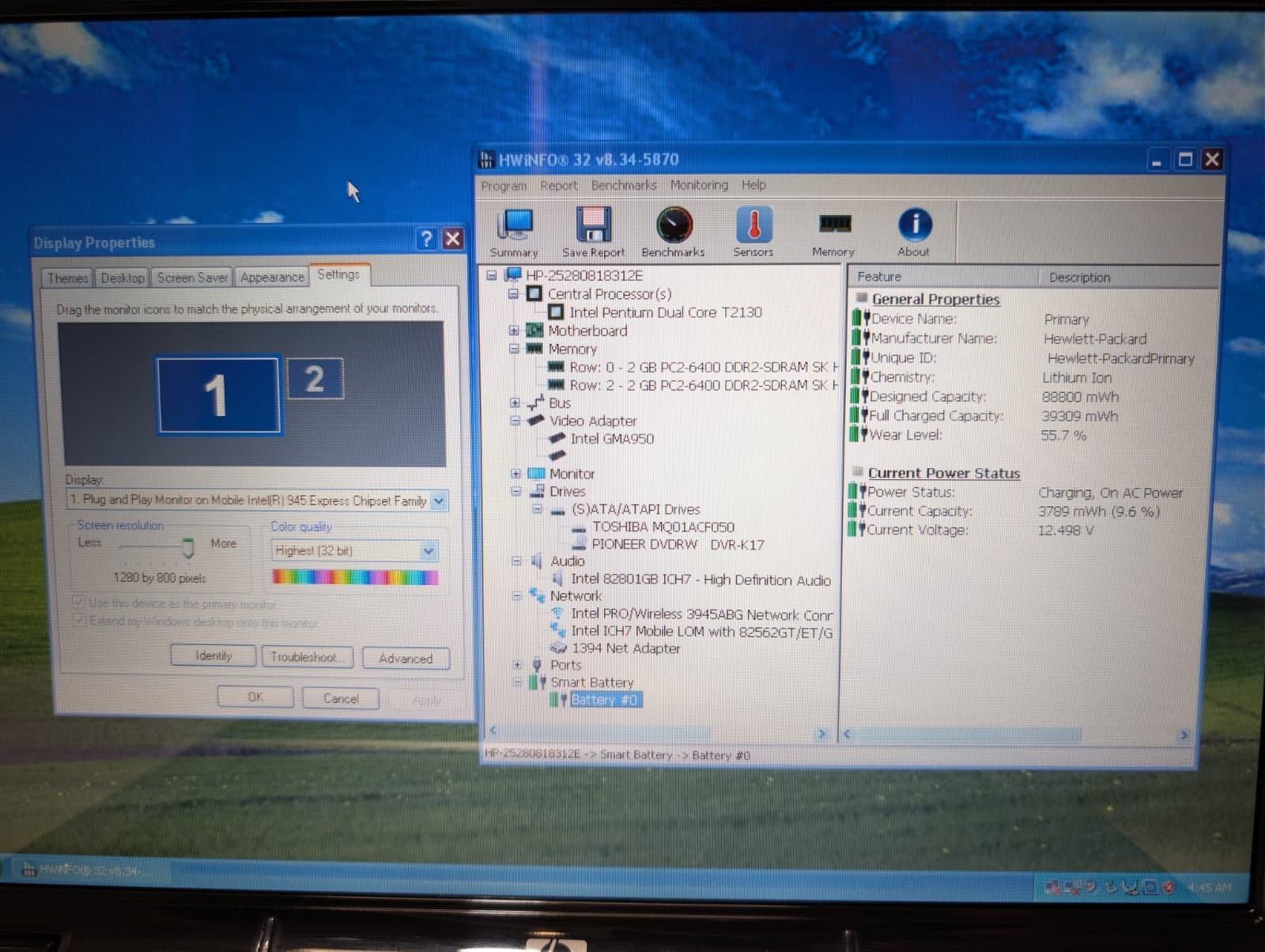The height and width of the screenshot is (952, 1265).
Task: Click the Full Charged Capacity row
Action: tap(984, 416)
